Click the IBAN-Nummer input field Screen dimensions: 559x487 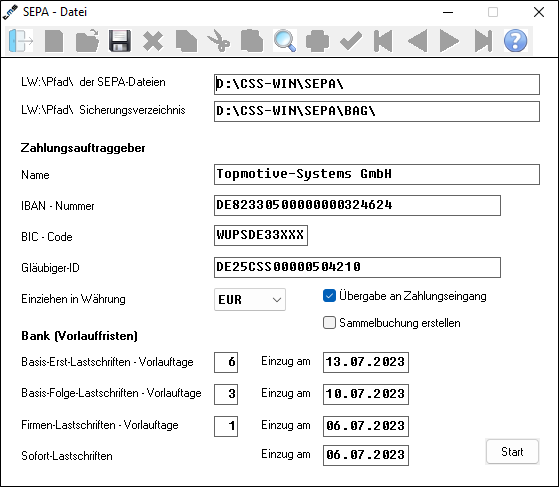tap(357, 205)
